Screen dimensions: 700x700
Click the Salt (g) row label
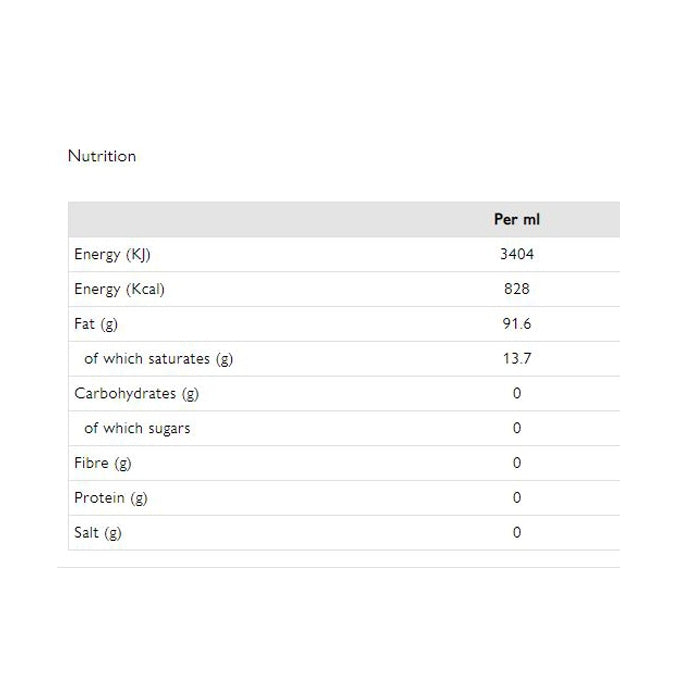click(x=98, y=533)
